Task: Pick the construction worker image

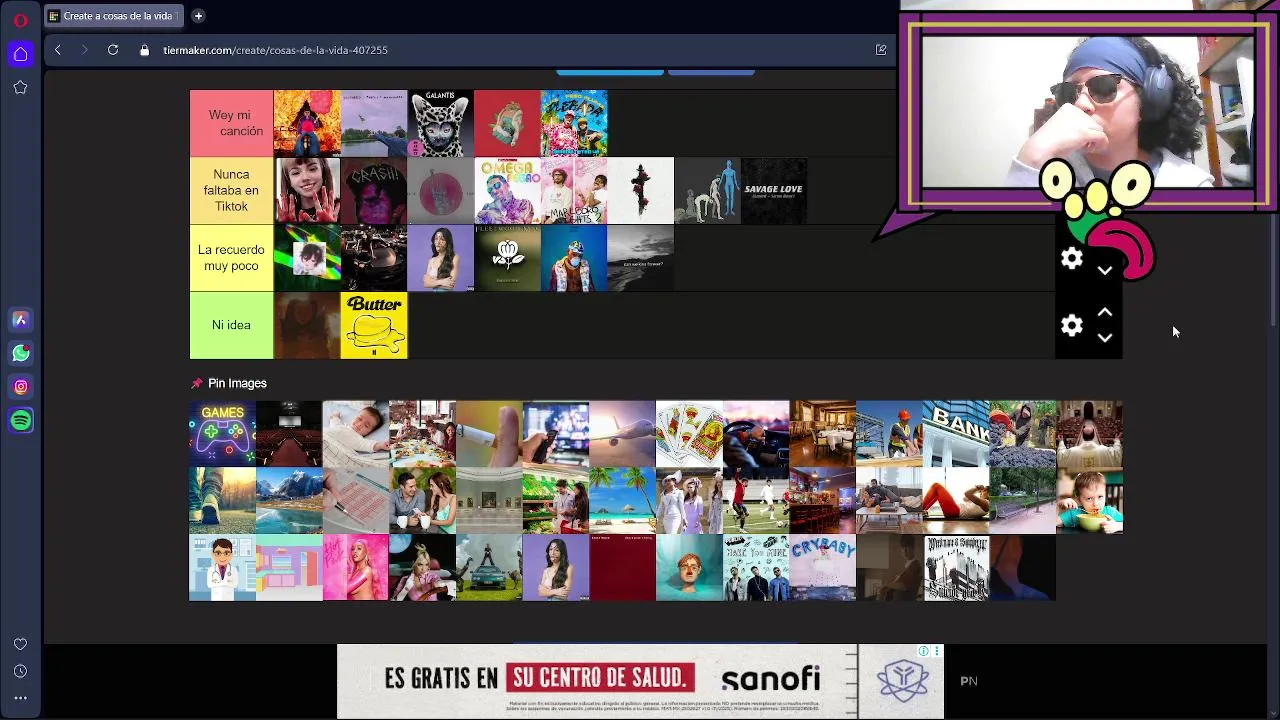Action: coord(889,434)
